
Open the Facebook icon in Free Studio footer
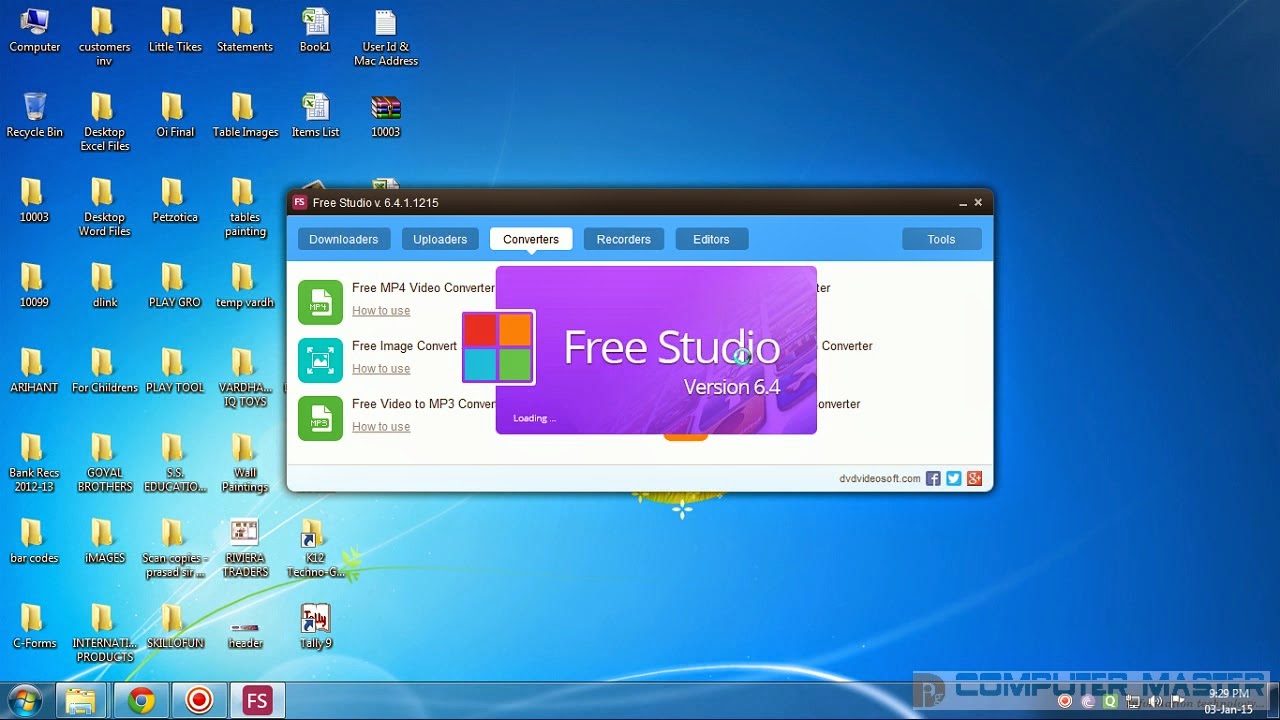[x=933, y=478]
